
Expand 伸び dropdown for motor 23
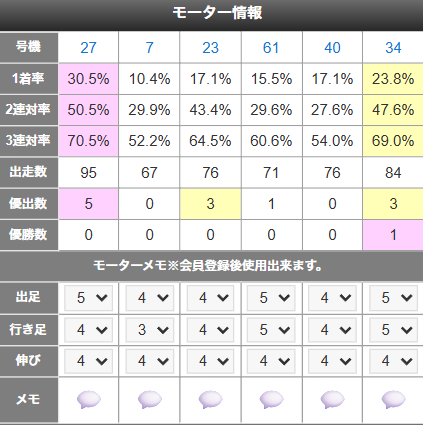[x=210, y=361]
